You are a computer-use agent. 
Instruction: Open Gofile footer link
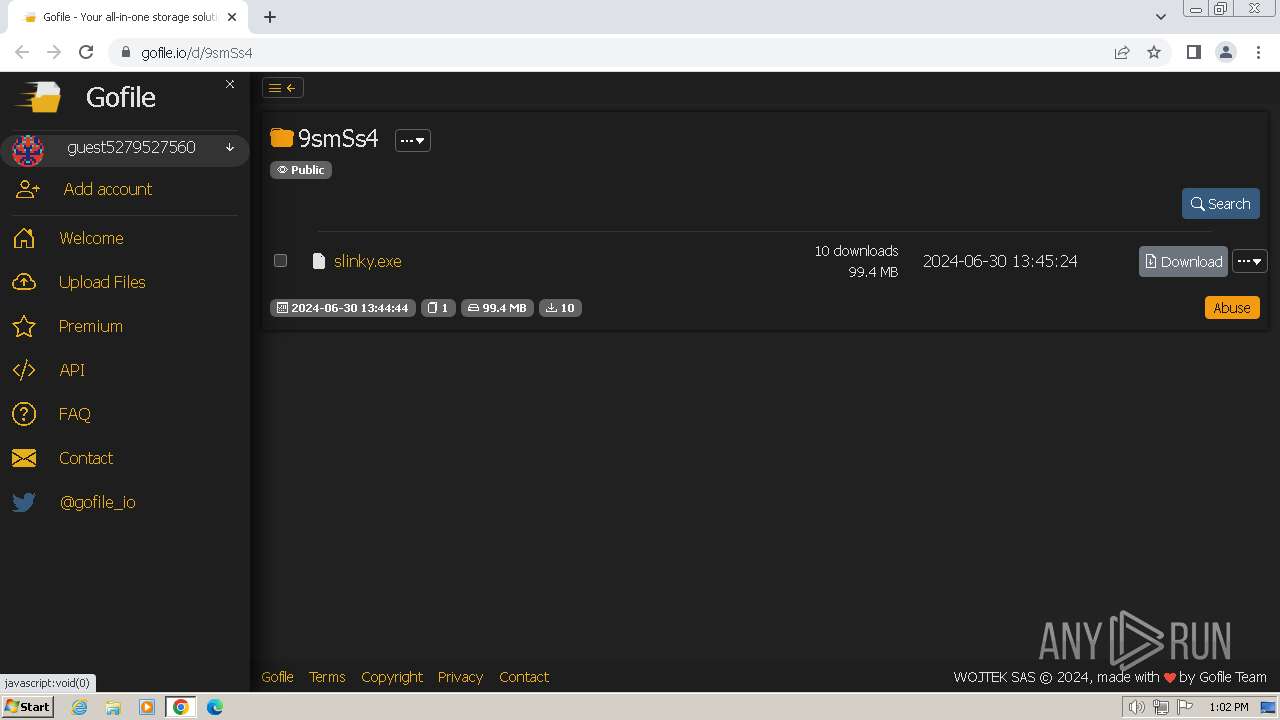pyautogui.click(x=277, y=677)
